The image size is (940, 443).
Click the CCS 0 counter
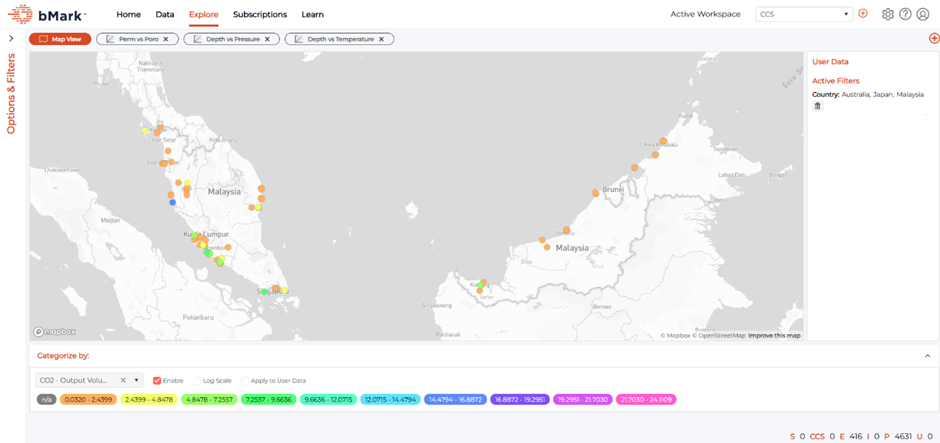822,436
